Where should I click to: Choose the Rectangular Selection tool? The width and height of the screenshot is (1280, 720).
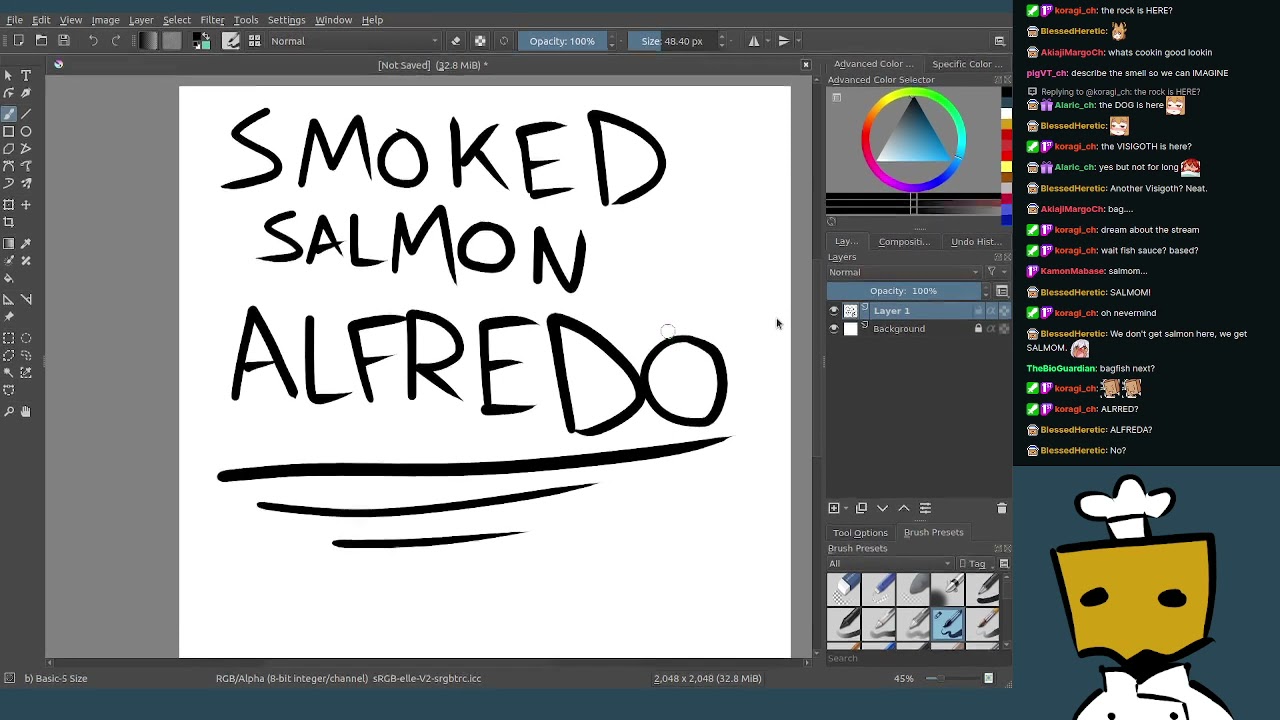(x=9, y=339)
